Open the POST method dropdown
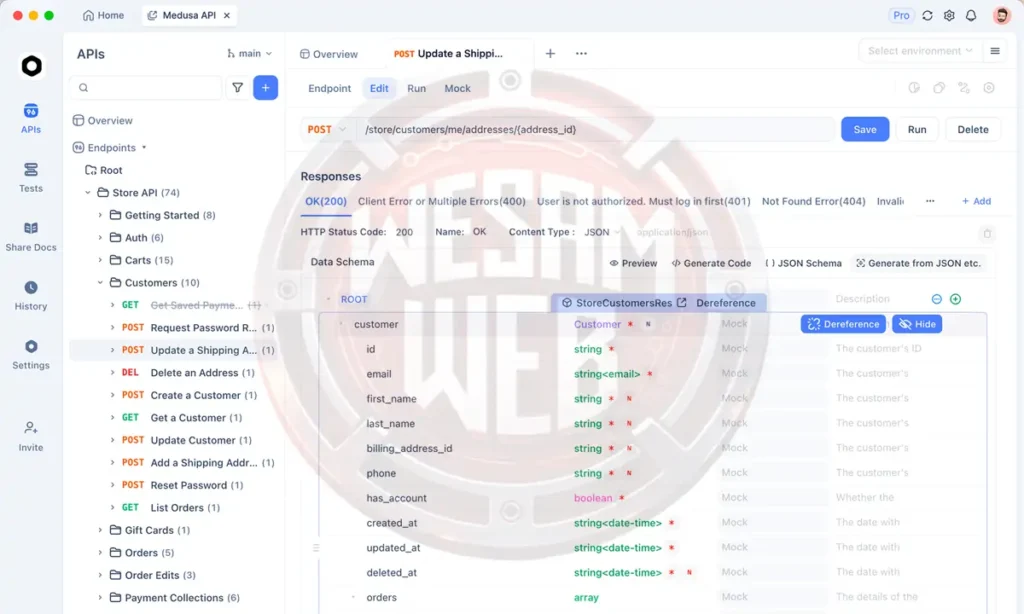Image resolution: width=1024 pixels, height=614 pixels. [327, 129]
